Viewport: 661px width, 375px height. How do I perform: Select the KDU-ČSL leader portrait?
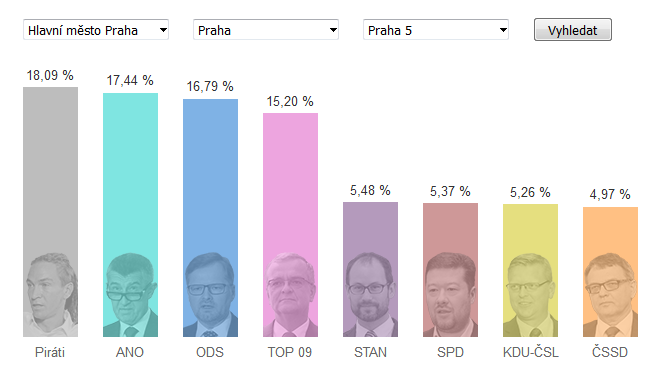530,295
